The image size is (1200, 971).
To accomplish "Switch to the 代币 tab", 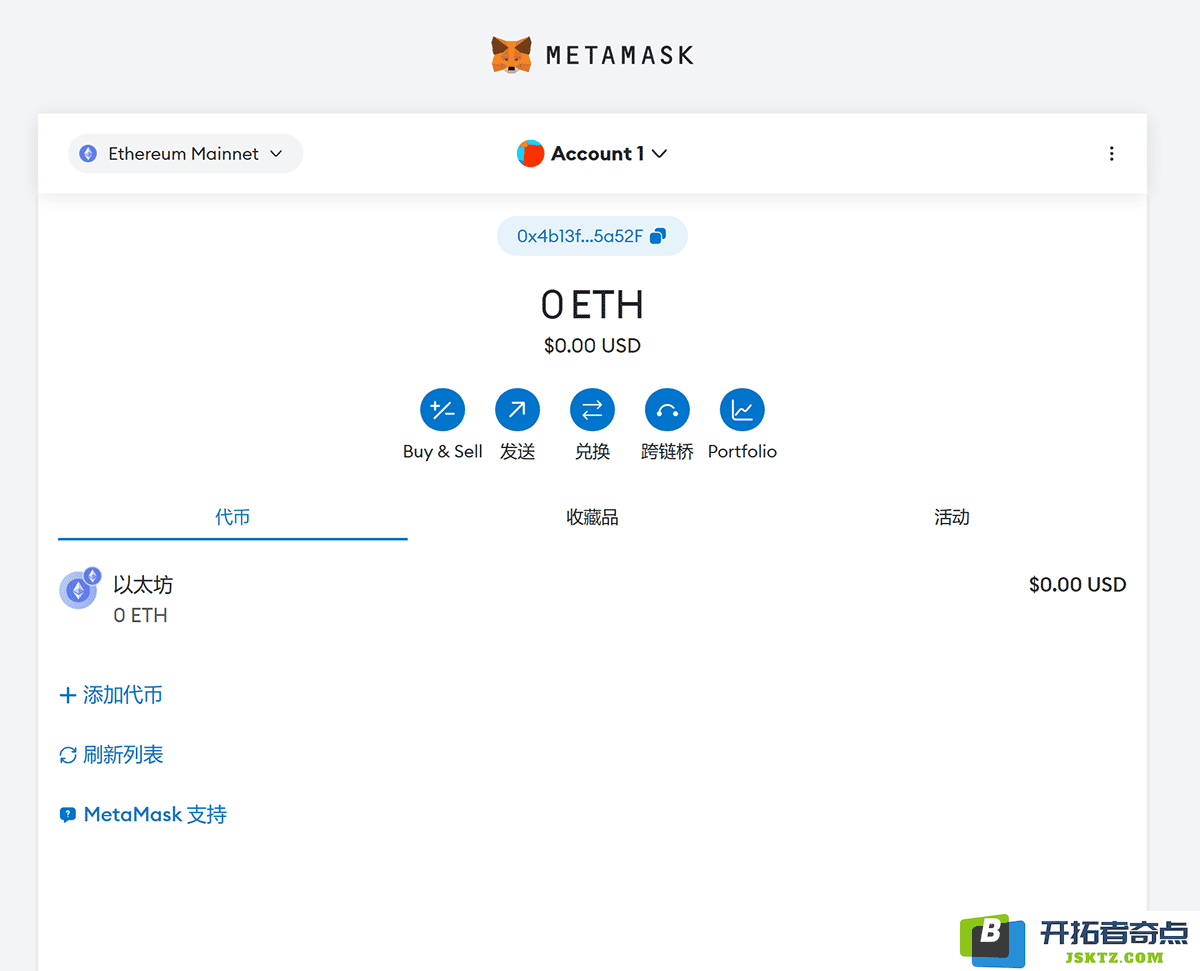I will [x=233, y=518].
